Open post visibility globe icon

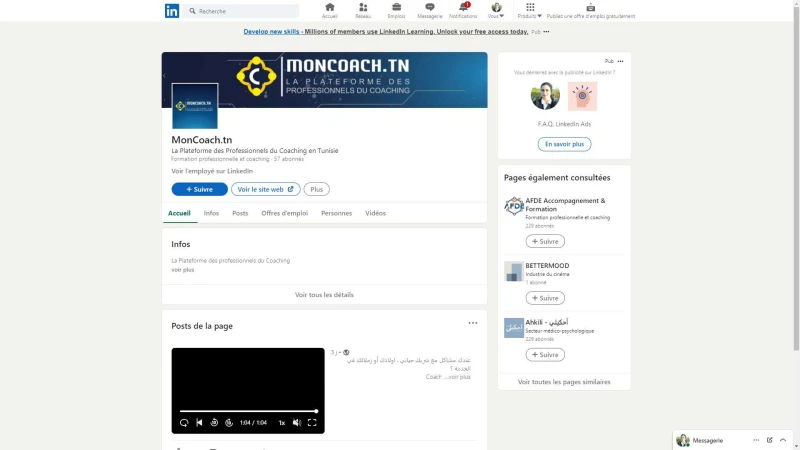click(x=346, y=353)
